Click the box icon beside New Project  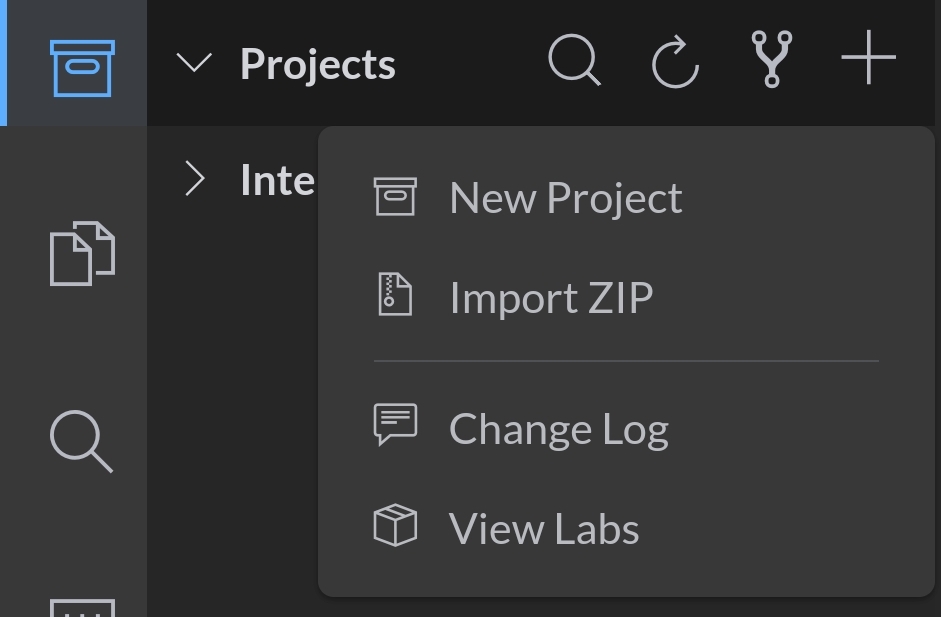pyautogui.click(x=395, y=196)
